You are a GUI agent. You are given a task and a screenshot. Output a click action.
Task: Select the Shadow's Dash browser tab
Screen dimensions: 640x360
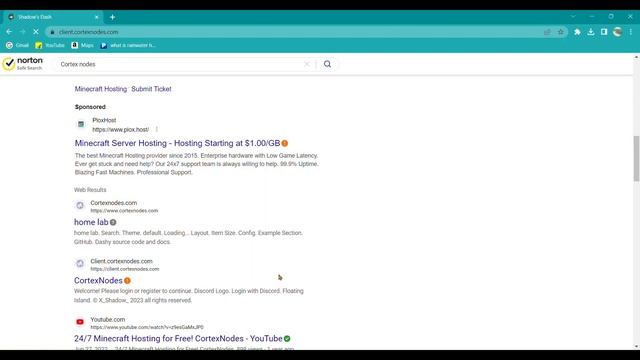pos(53,17)
